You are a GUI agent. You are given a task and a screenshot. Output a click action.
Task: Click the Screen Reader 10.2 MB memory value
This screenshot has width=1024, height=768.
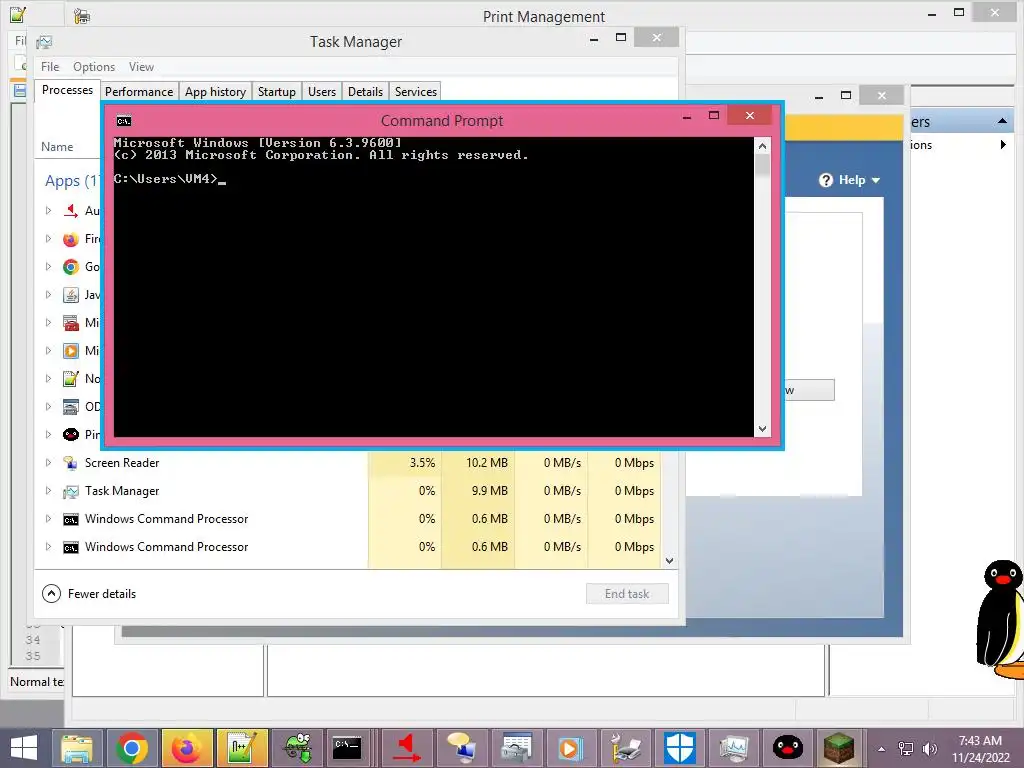click(487, 462)
